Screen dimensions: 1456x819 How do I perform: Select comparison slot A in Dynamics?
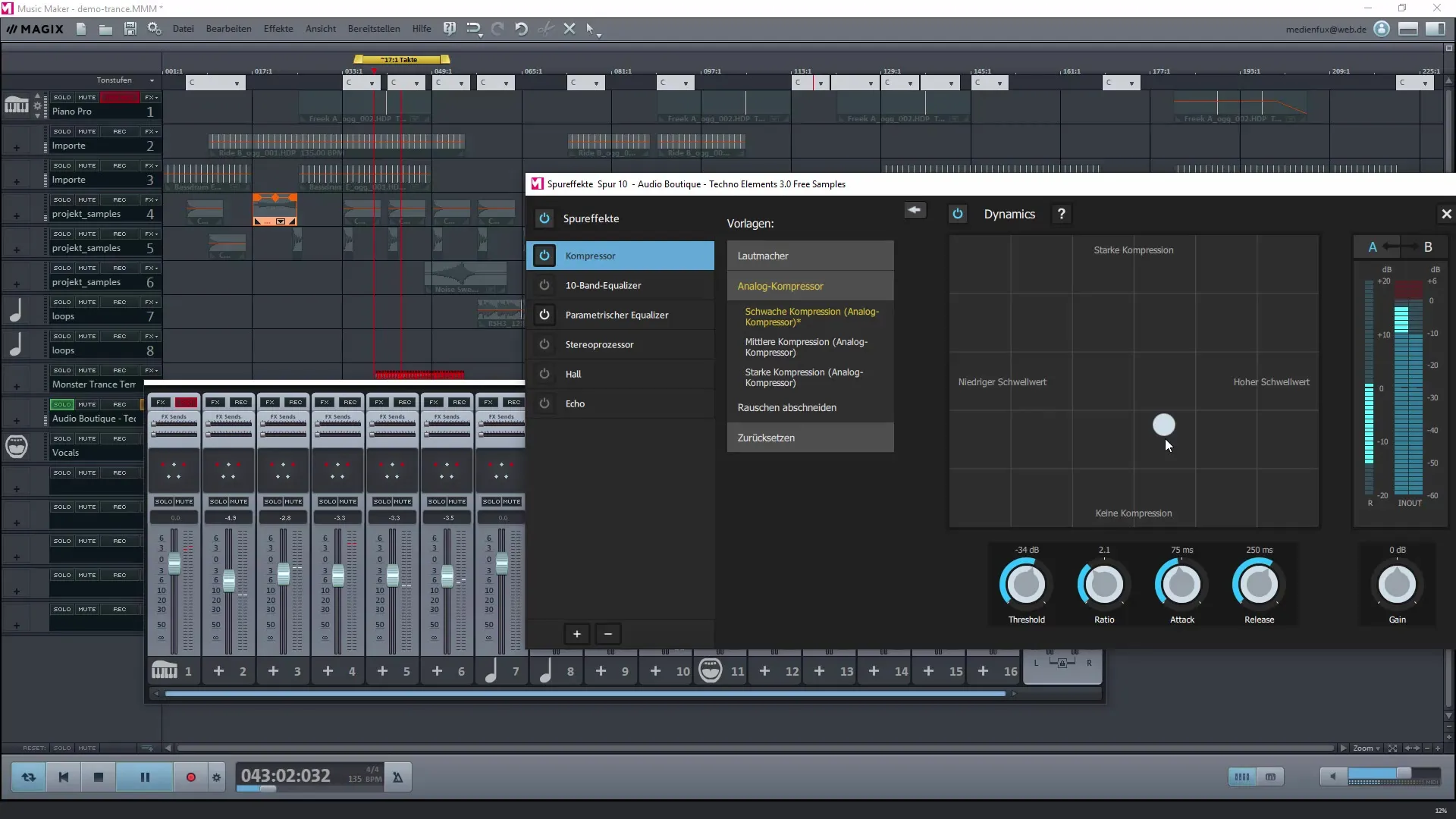tap(1372, 247)
